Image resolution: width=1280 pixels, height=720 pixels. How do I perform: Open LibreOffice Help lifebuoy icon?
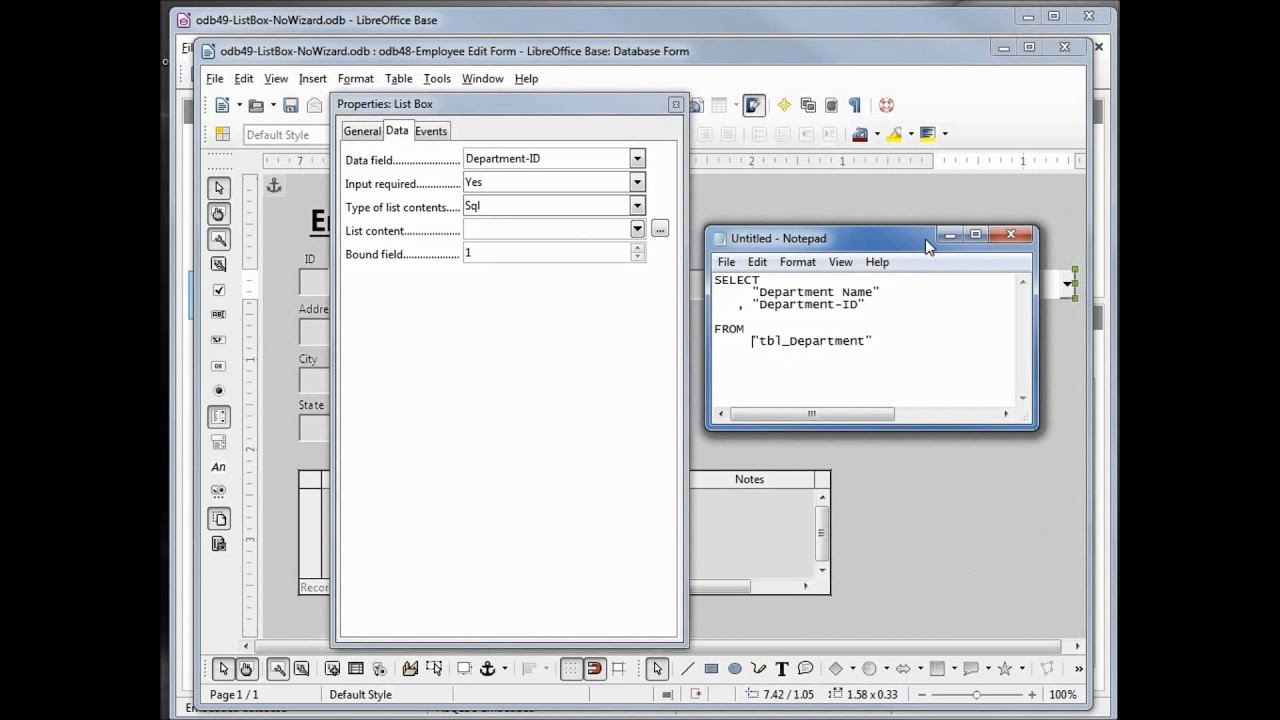point(885,105)
